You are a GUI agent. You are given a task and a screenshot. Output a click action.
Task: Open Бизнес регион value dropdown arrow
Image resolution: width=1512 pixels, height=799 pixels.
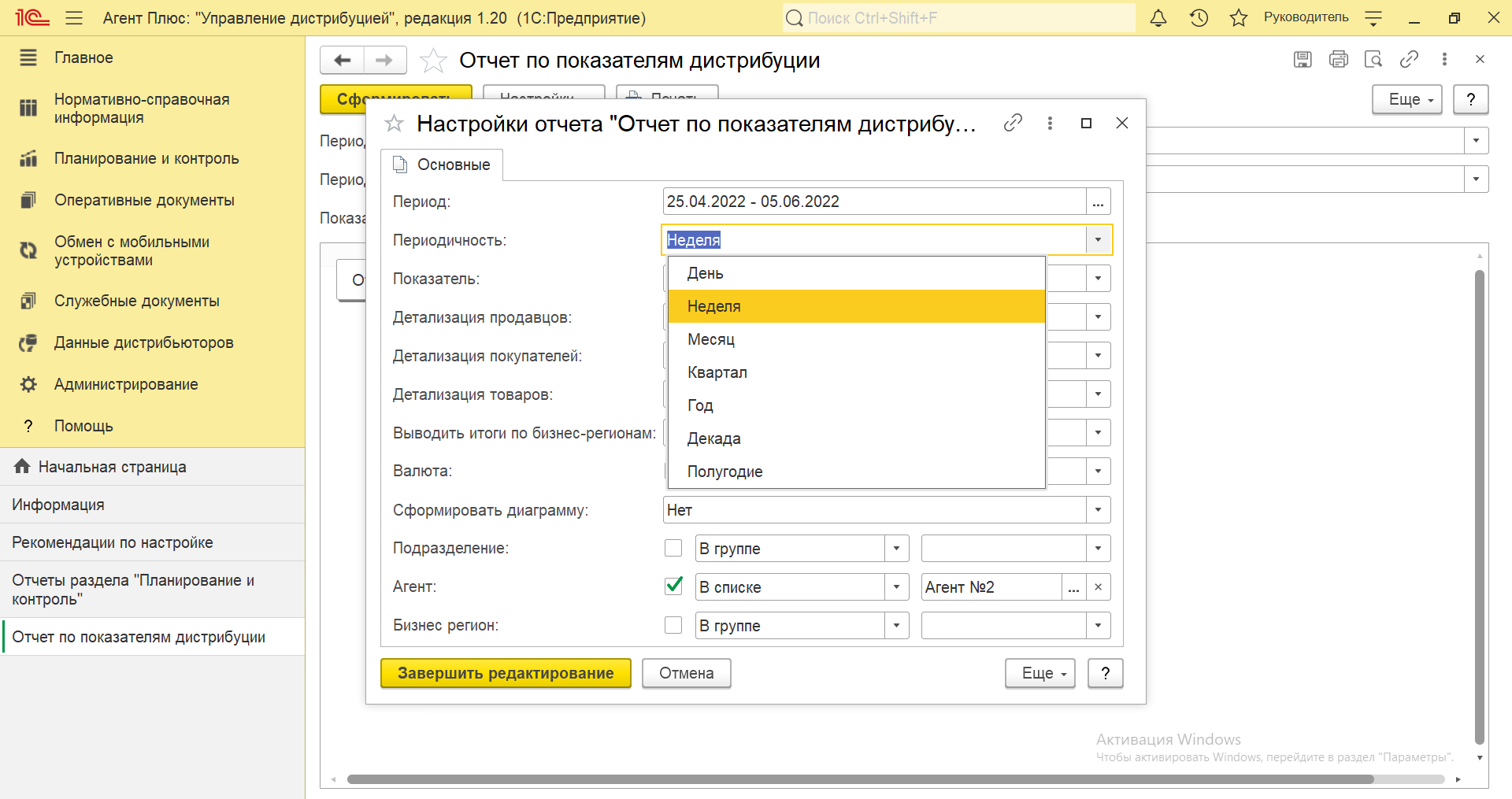click(x=1098, y=626)
